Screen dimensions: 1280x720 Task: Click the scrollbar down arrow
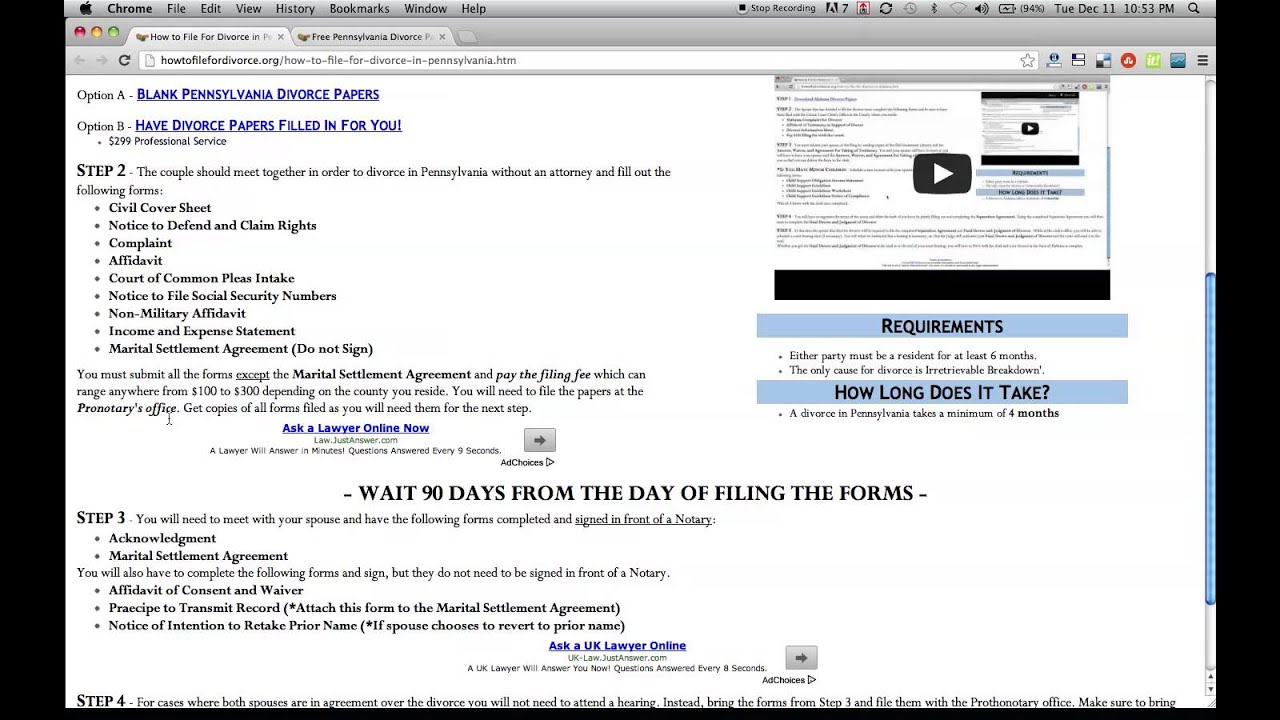pyautogui.click(x=1210, y=688)
